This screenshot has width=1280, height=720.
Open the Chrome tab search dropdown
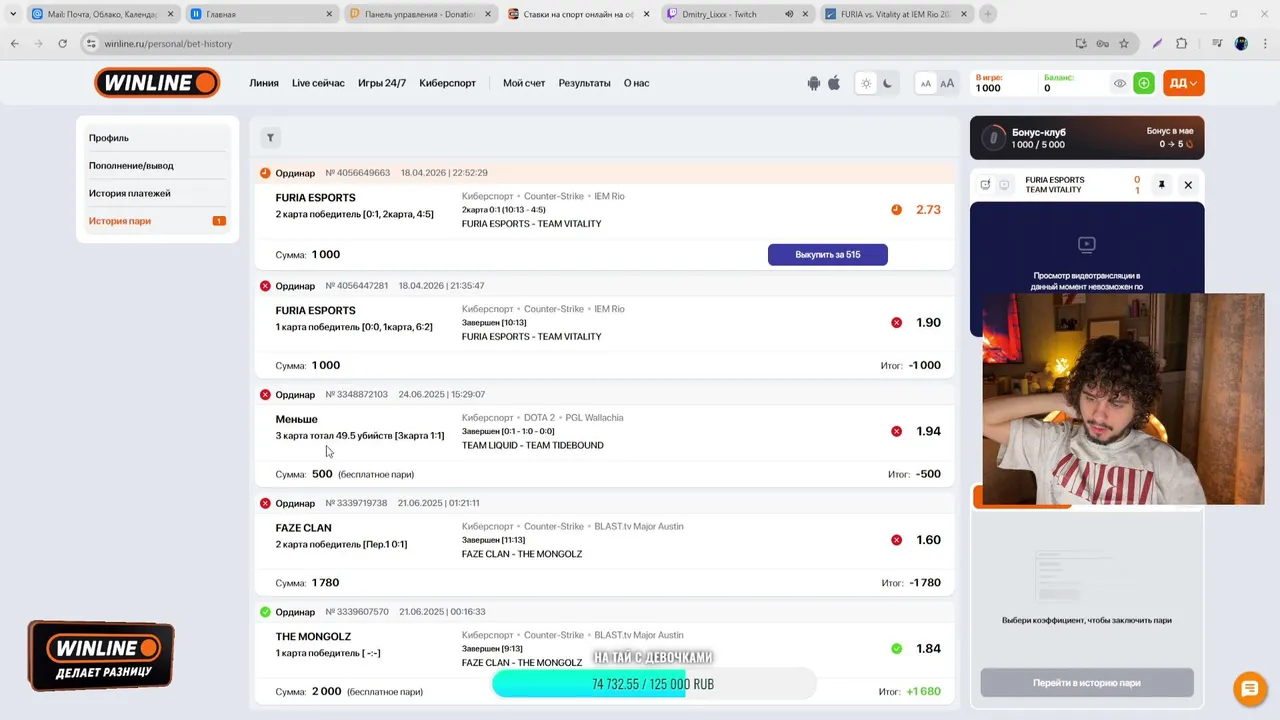pos(13,14)
